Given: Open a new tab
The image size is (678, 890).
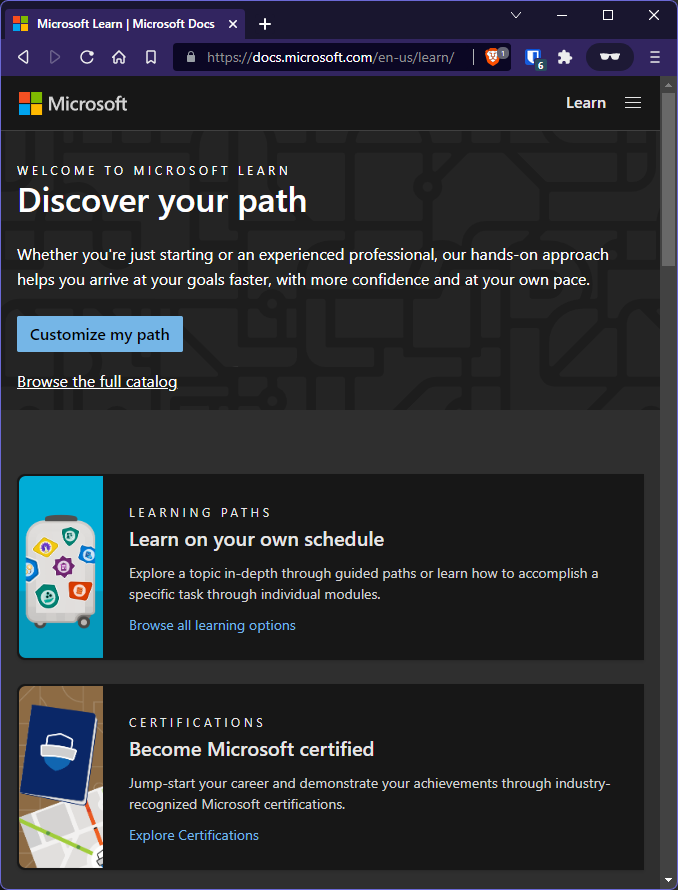Looking at the screenshot, I should click(265, 24).
